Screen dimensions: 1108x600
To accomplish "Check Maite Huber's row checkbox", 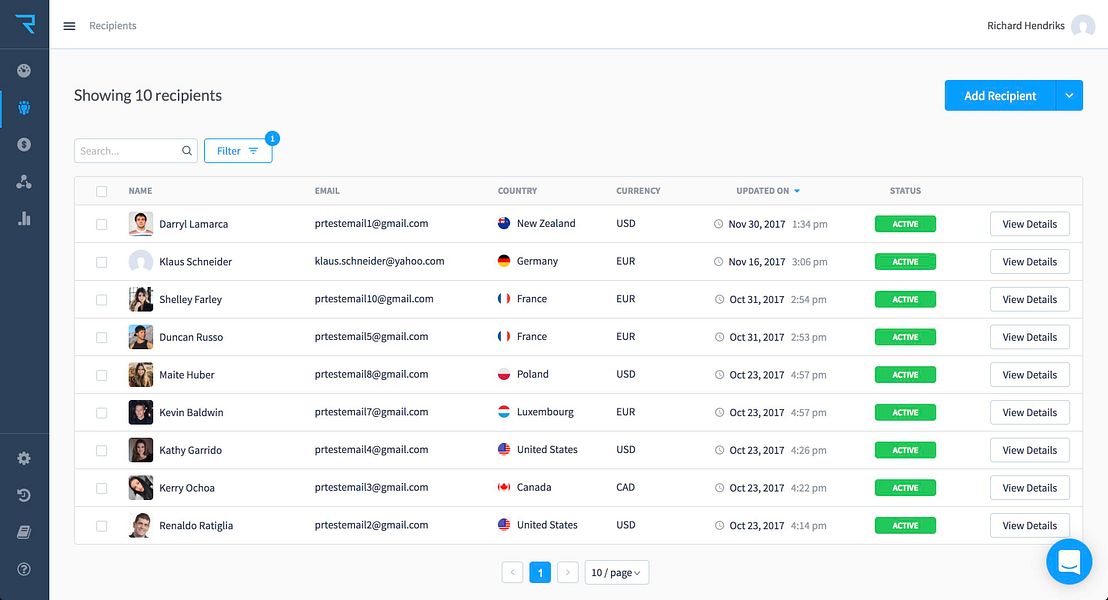I will point(102,375).
